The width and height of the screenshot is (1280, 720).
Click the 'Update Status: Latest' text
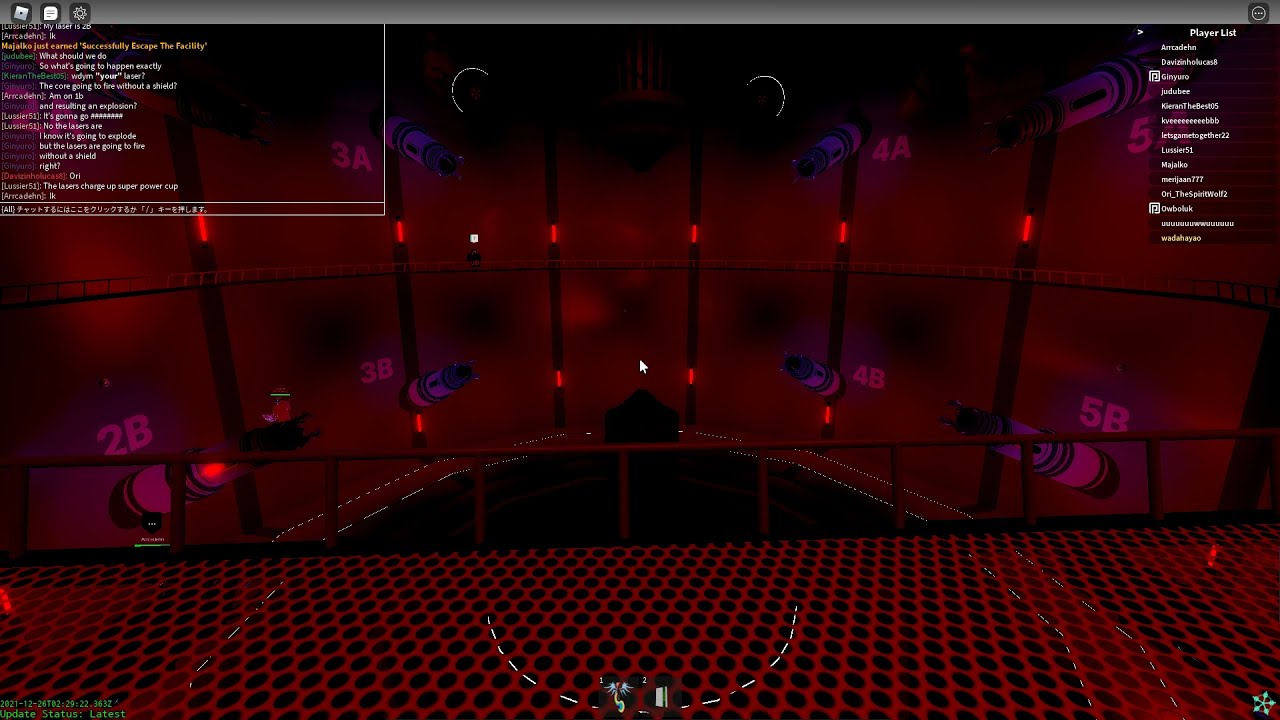(x=63, y=714)
